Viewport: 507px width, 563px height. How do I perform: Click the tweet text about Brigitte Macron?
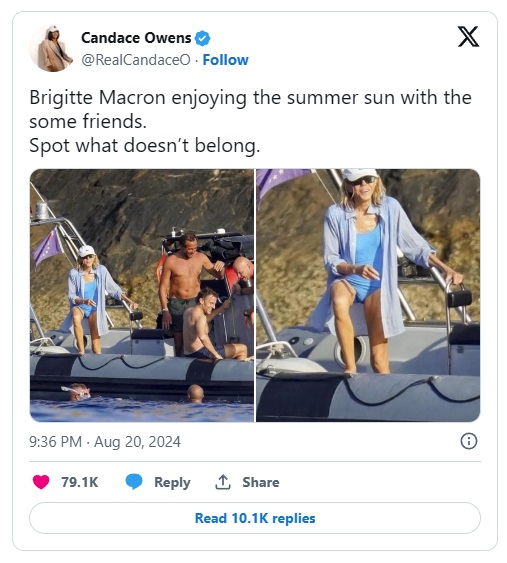pos(250,109)
